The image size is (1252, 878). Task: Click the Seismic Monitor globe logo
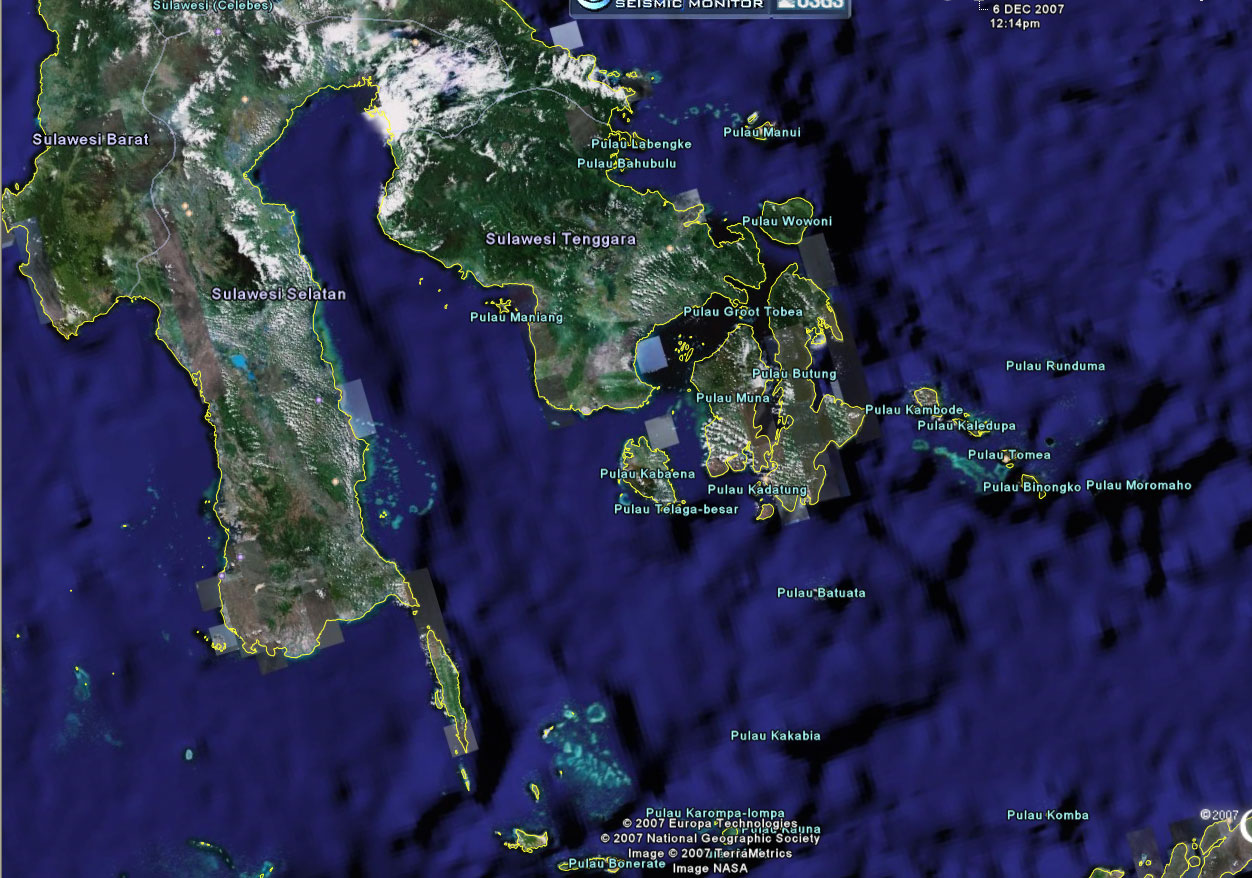point(593,4)
